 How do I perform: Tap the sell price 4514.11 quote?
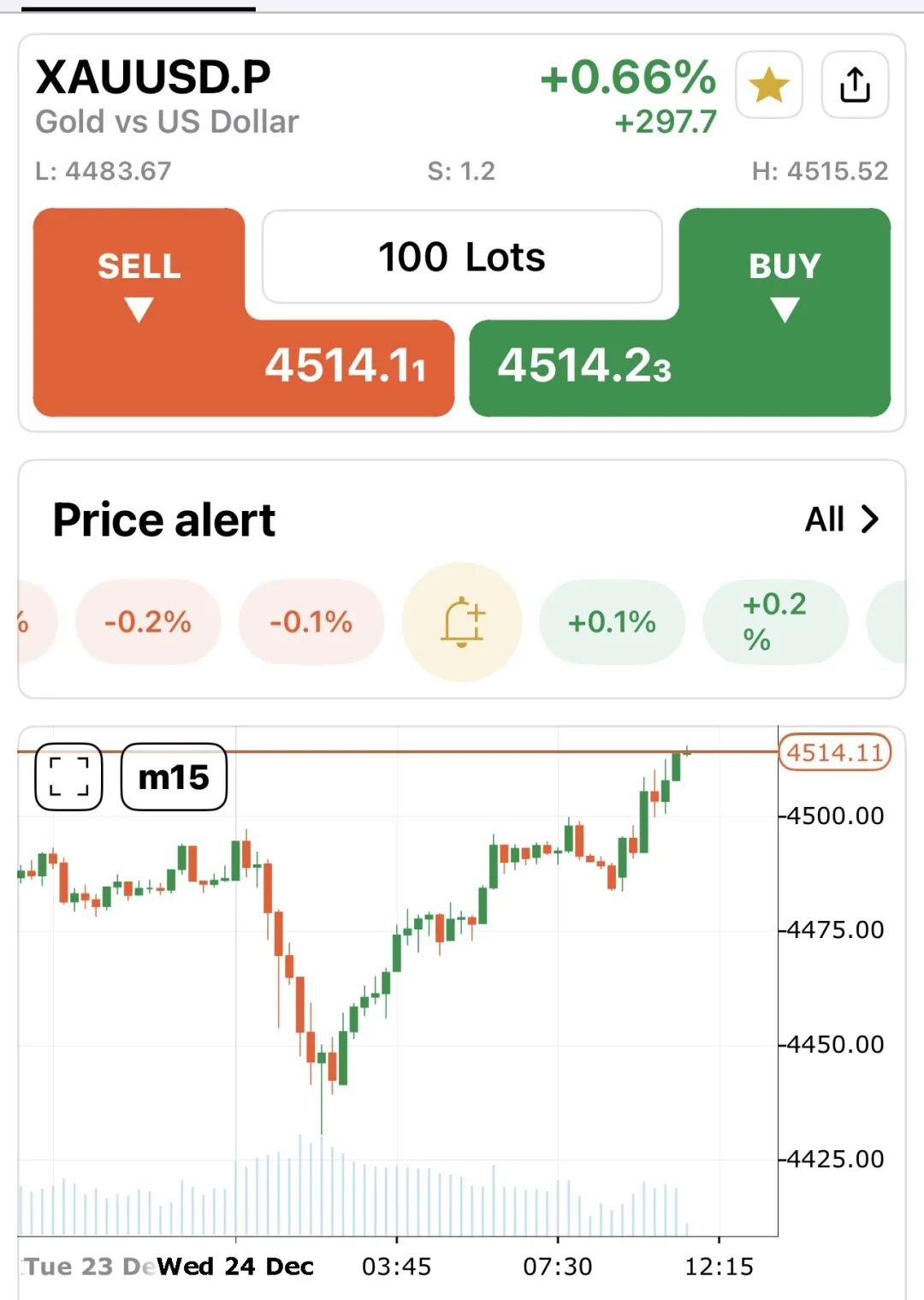(x=345, y=366)
